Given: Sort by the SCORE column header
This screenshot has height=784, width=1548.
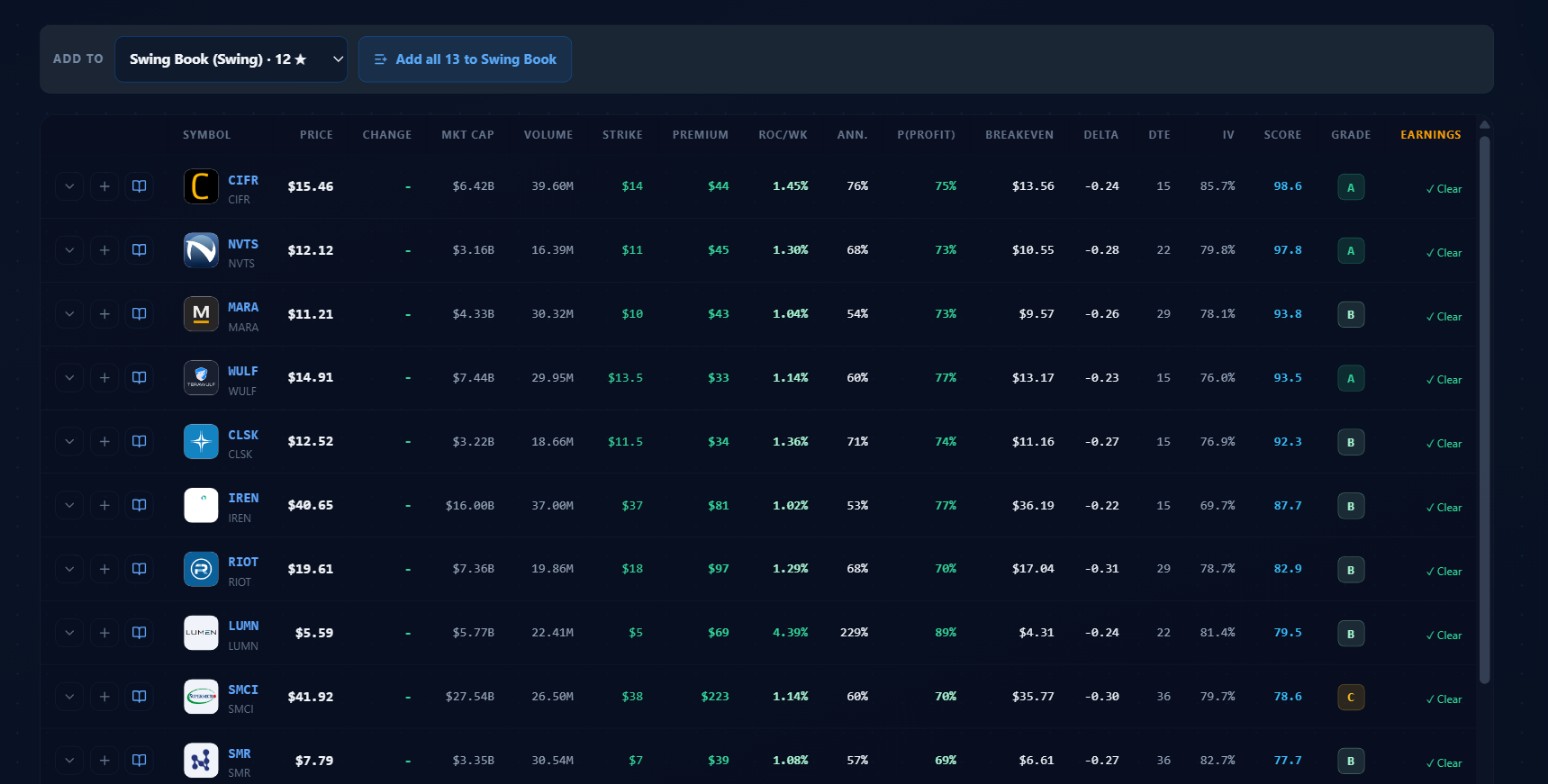Looking at the screenshot, I should click(1282, 135).
